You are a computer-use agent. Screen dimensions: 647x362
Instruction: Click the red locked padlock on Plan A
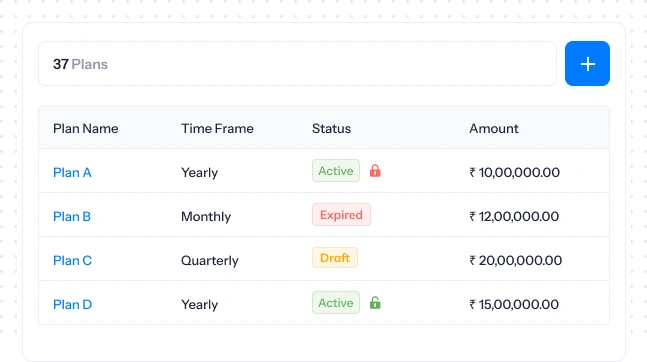(x=375, y=170)
